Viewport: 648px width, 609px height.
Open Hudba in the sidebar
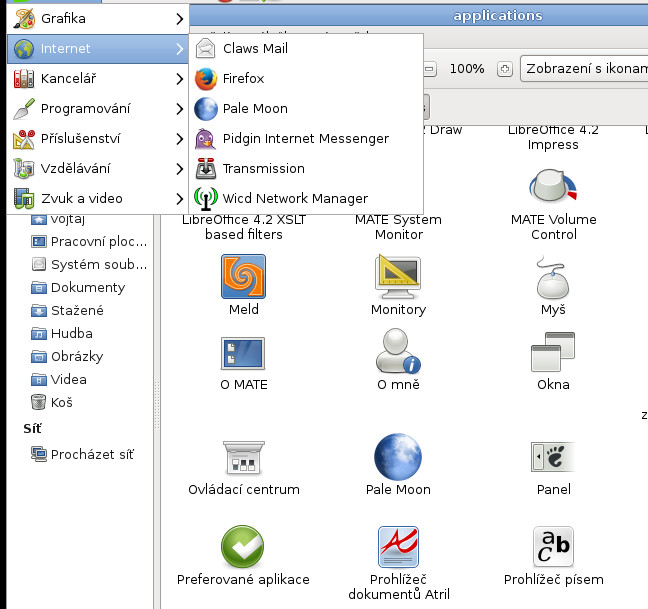(x=62, y=333)
